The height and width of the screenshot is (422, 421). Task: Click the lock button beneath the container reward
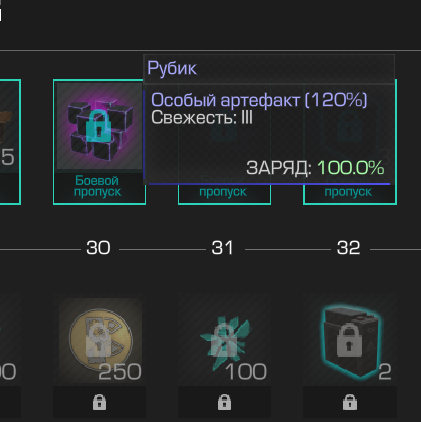coord(350,402)
